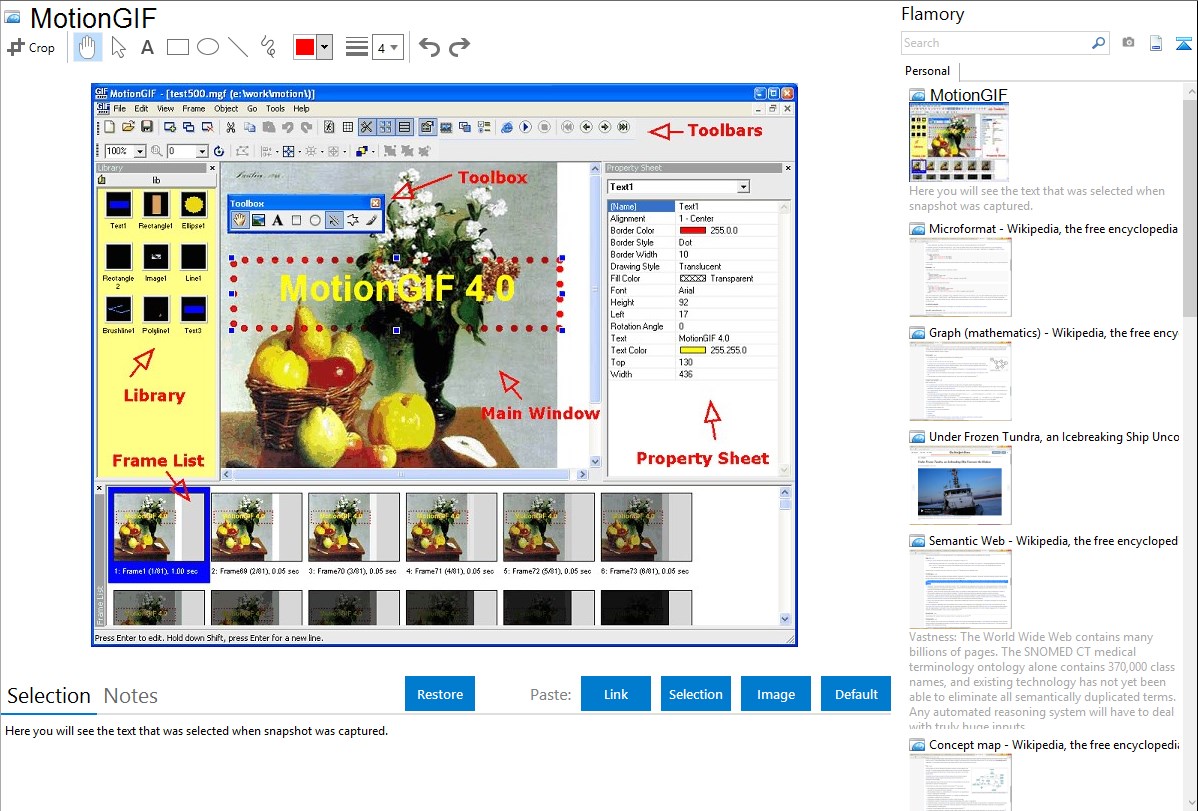Click the search magnifier icon
Screen dimensions: 1198x811
1098,43
